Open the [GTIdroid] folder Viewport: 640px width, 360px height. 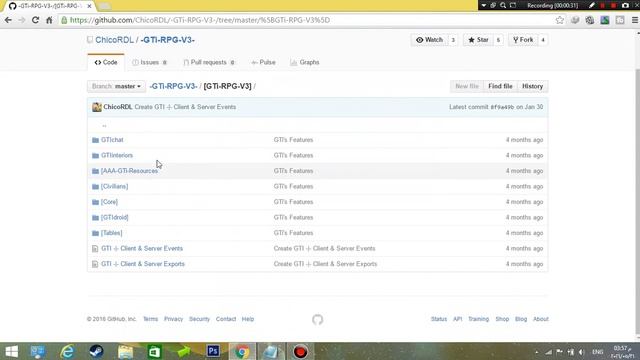(x=114, y=217)
